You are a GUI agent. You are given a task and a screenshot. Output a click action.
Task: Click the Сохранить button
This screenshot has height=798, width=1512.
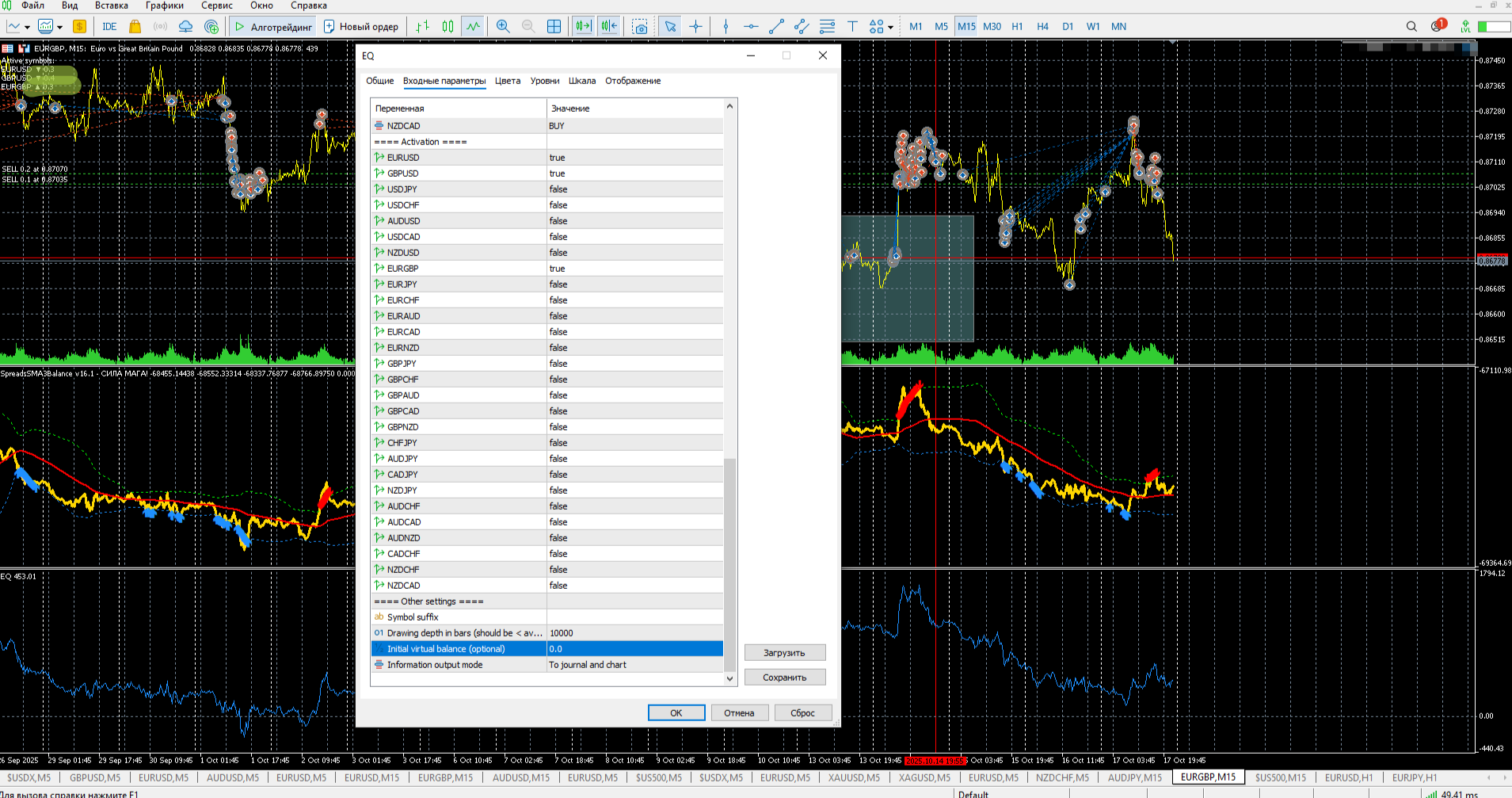coord(784,678)
